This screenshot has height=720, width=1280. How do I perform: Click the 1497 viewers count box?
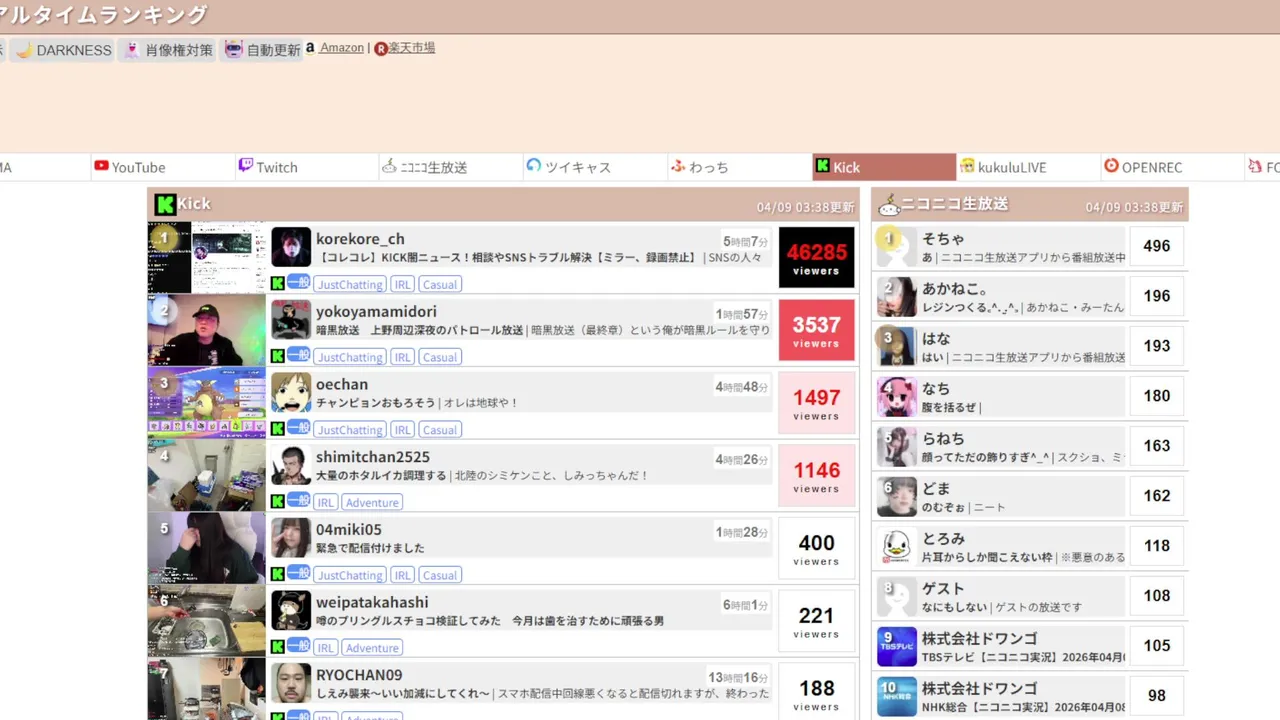pos(816,403)
